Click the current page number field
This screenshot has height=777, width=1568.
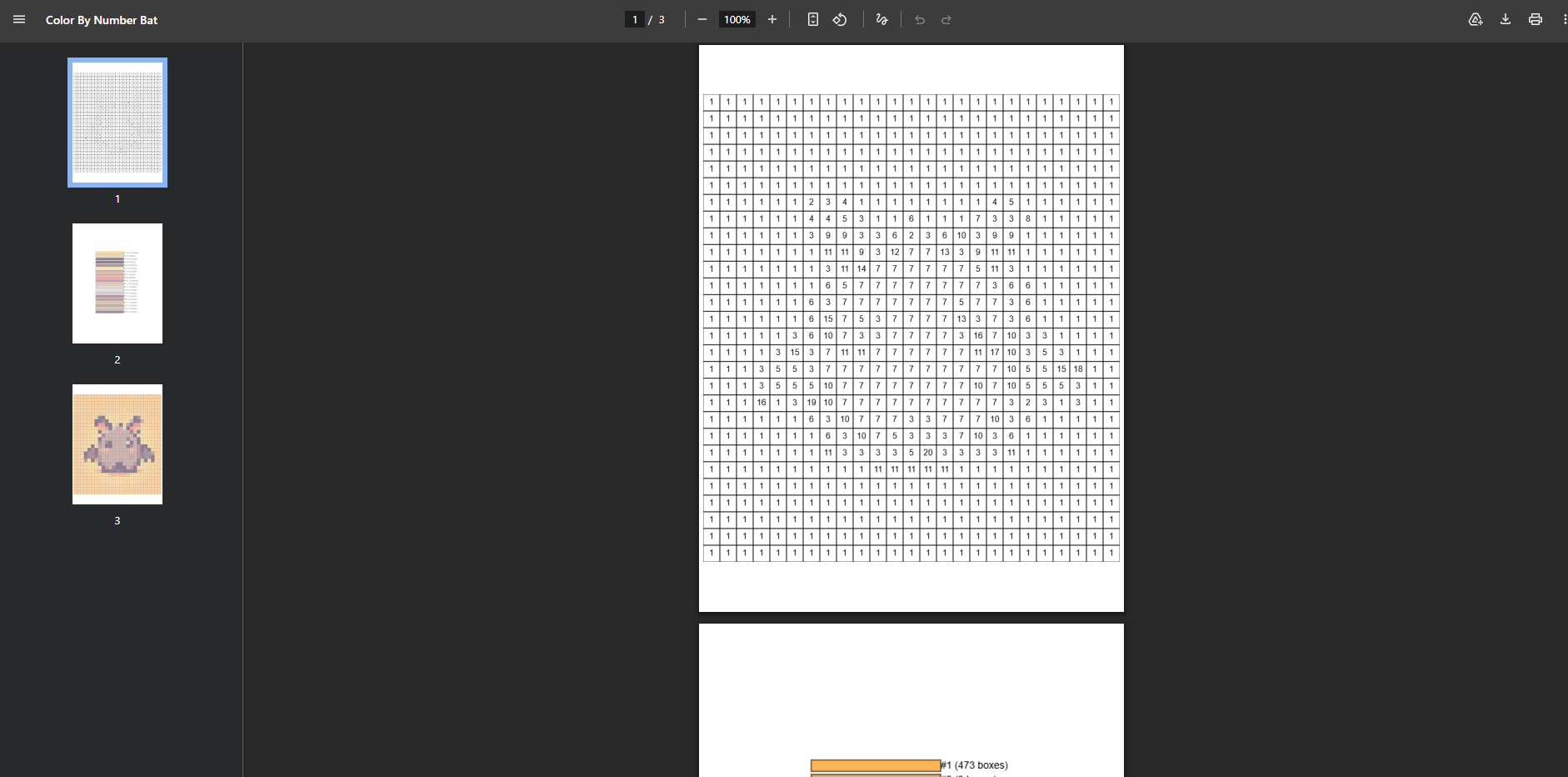tap(635, 20)
